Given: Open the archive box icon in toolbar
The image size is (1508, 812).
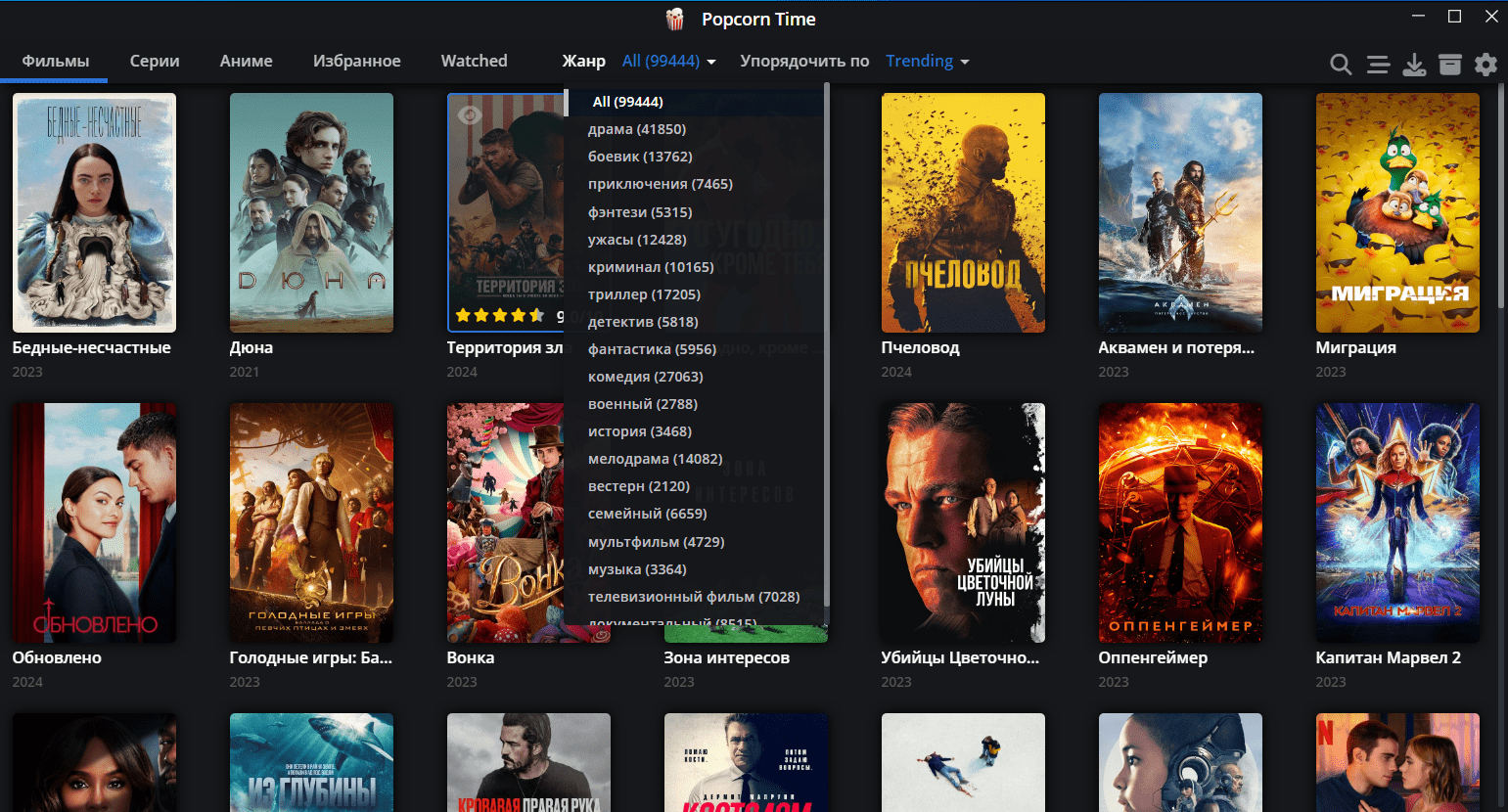Looking at the screenshot, I should click(1450, 65).
